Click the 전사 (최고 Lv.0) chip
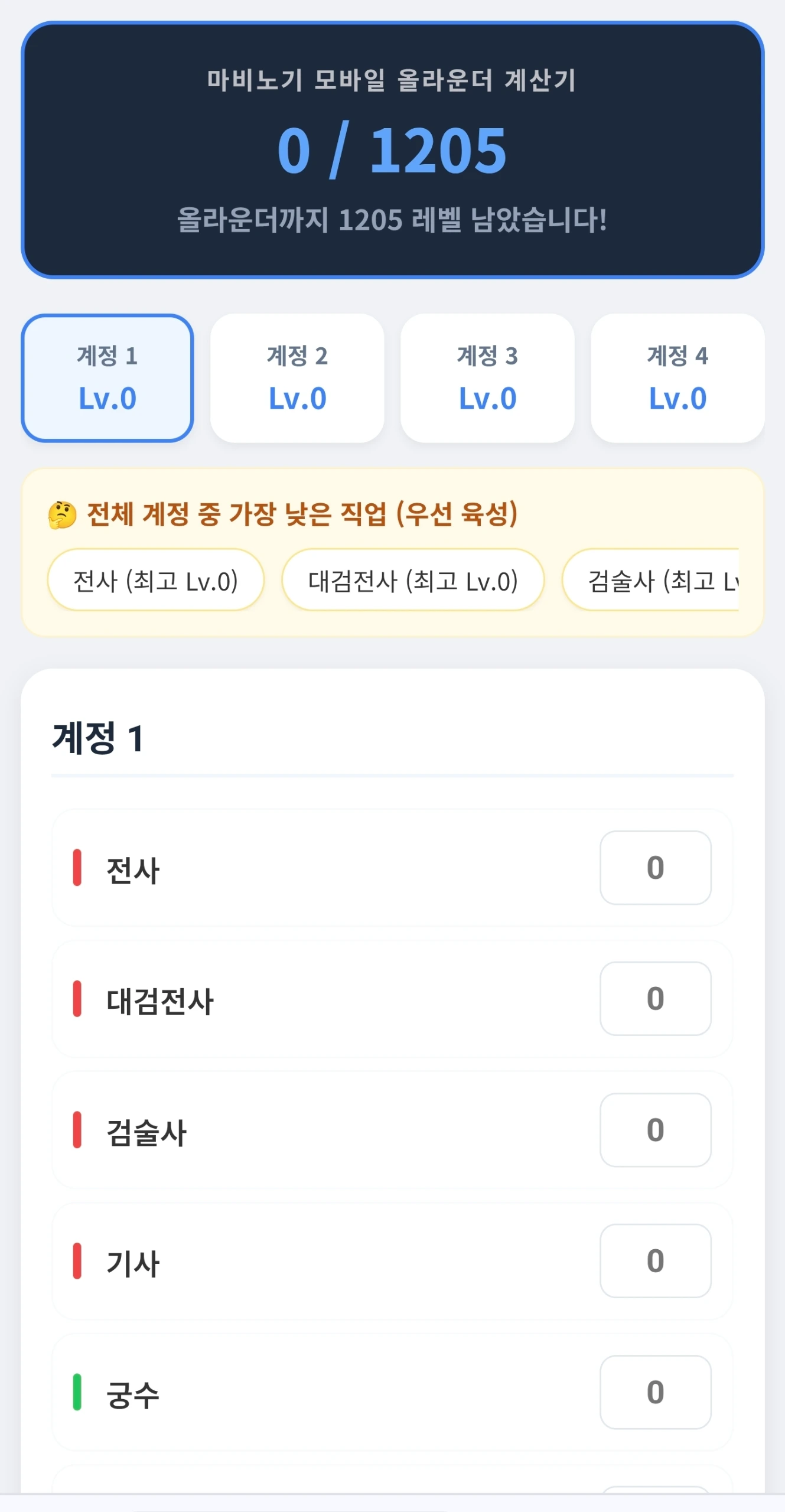The width and height of the screenshot is (785, 1512). point(156,580)
